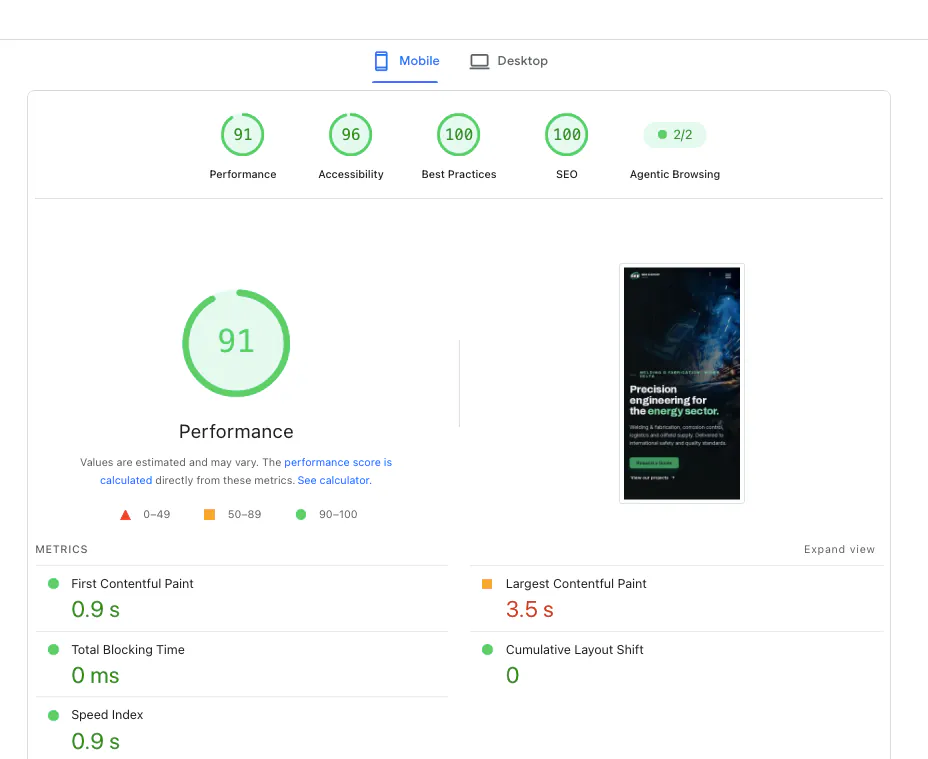Image resolution: width=928 pixels, height=759 pixels.
Task: Click the green dot beside Cumulative Layout Shift
Action: point(488,649)
